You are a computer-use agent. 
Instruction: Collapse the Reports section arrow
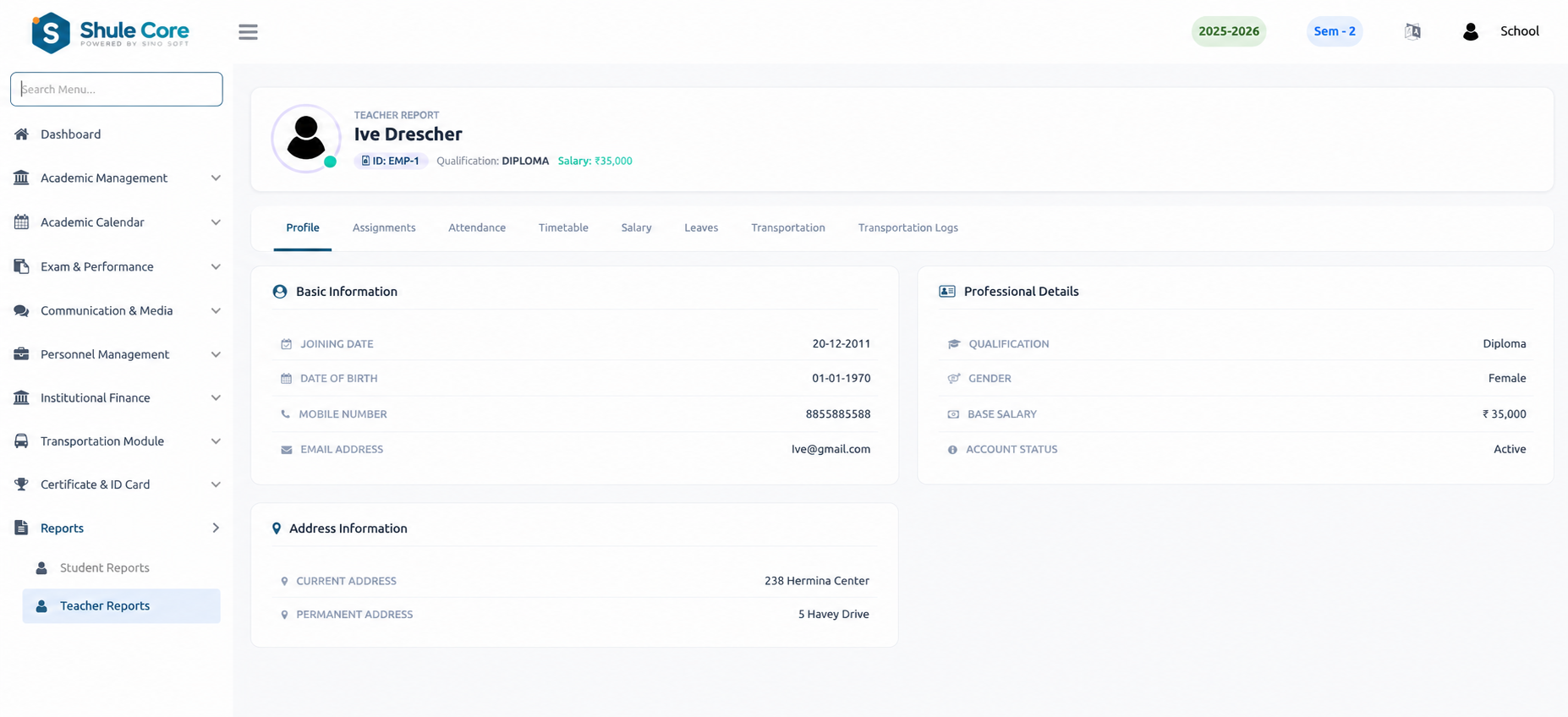point(216,528)
